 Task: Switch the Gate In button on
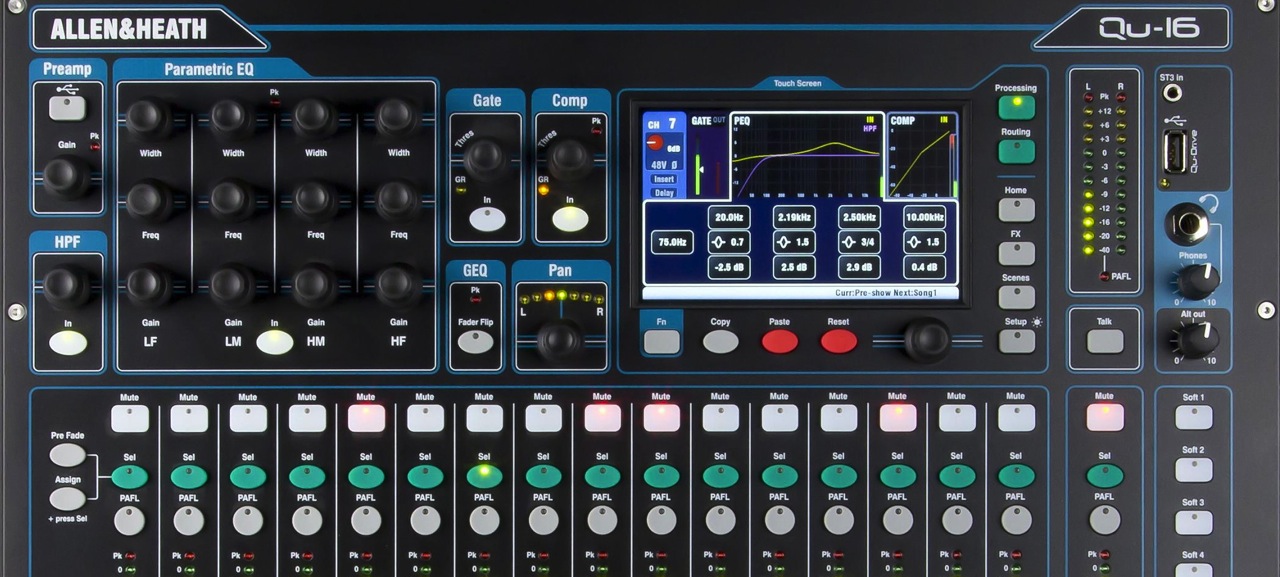coord(487,220)
